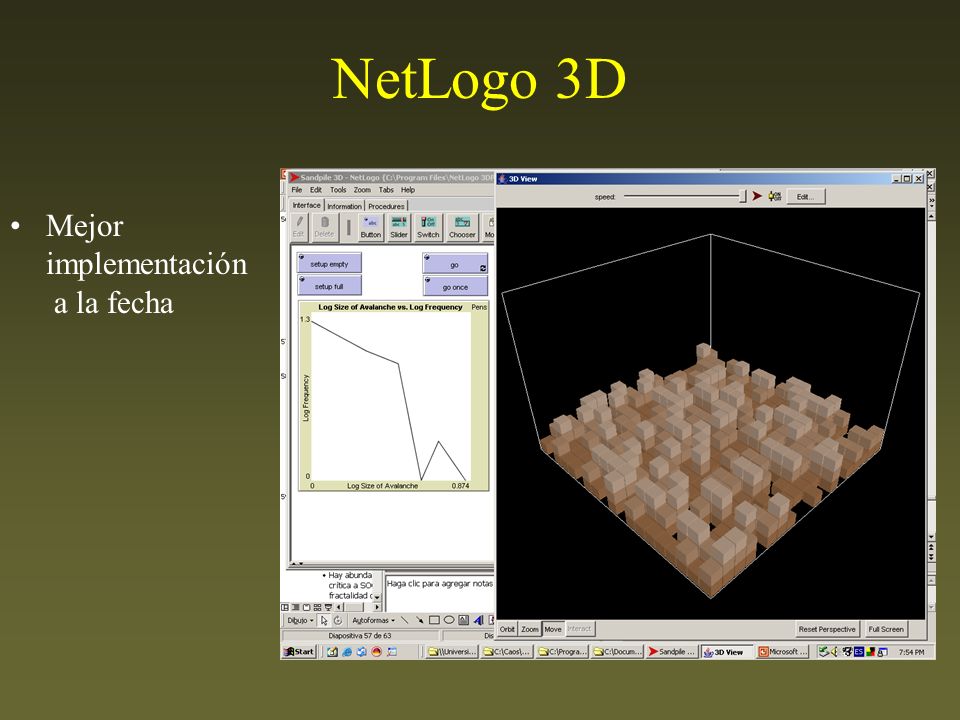Click the notes field 'Haga clic para agregar notas'

point(440,584)
